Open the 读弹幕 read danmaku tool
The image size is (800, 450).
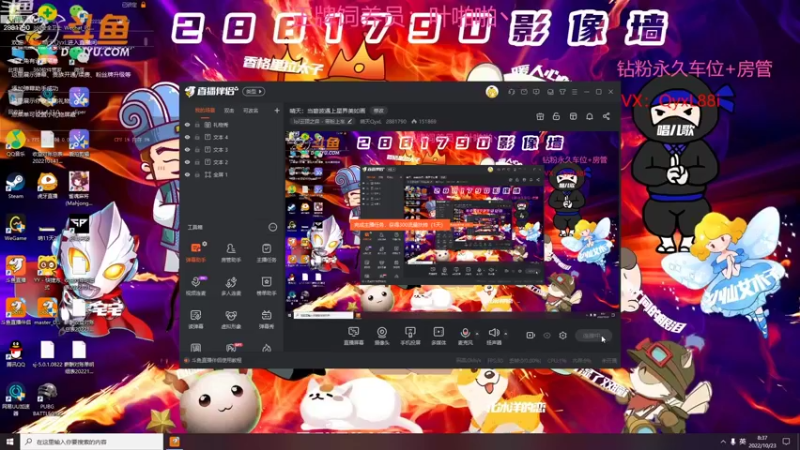click(x=195, y=319)
